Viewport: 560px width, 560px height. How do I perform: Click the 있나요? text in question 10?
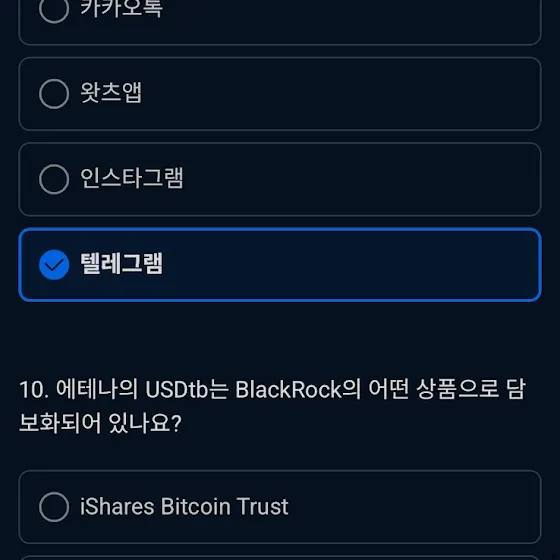pos(145,423)
